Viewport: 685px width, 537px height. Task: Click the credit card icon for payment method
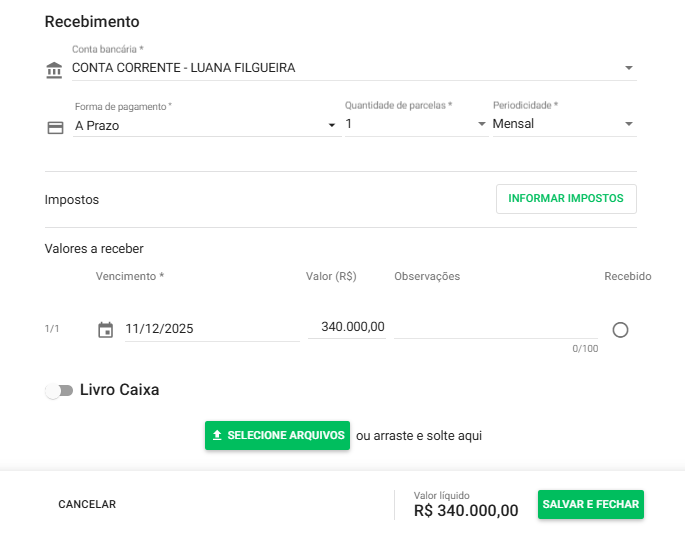tap(56, 127)
